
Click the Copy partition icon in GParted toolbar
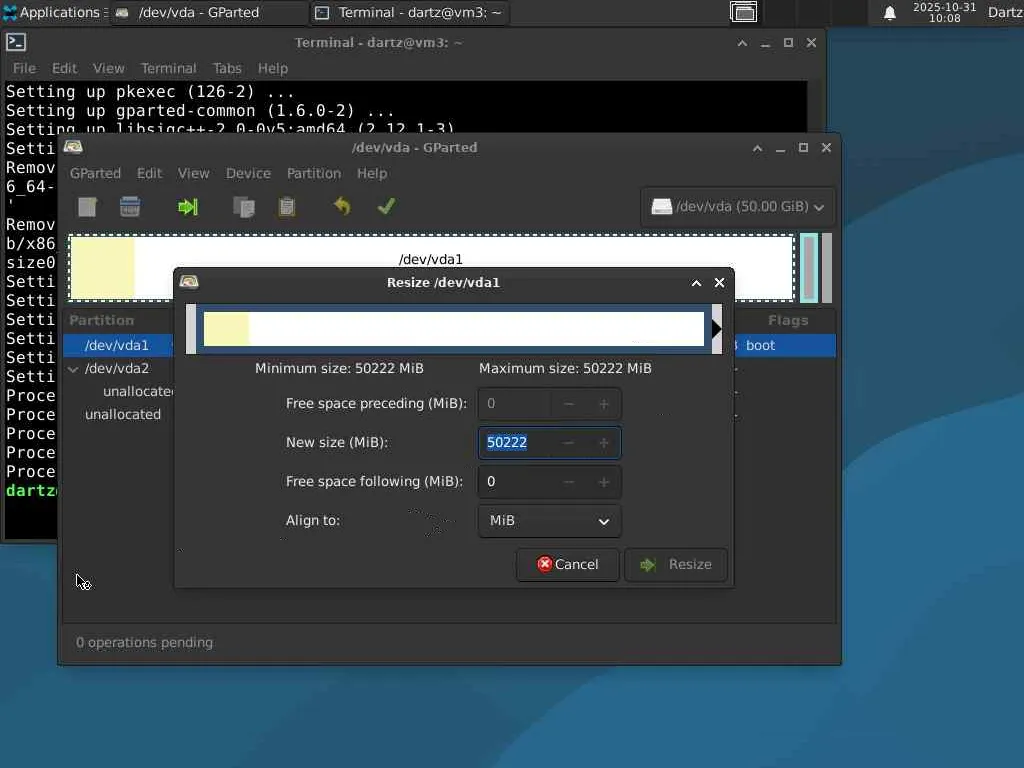[x=244, y=207]
